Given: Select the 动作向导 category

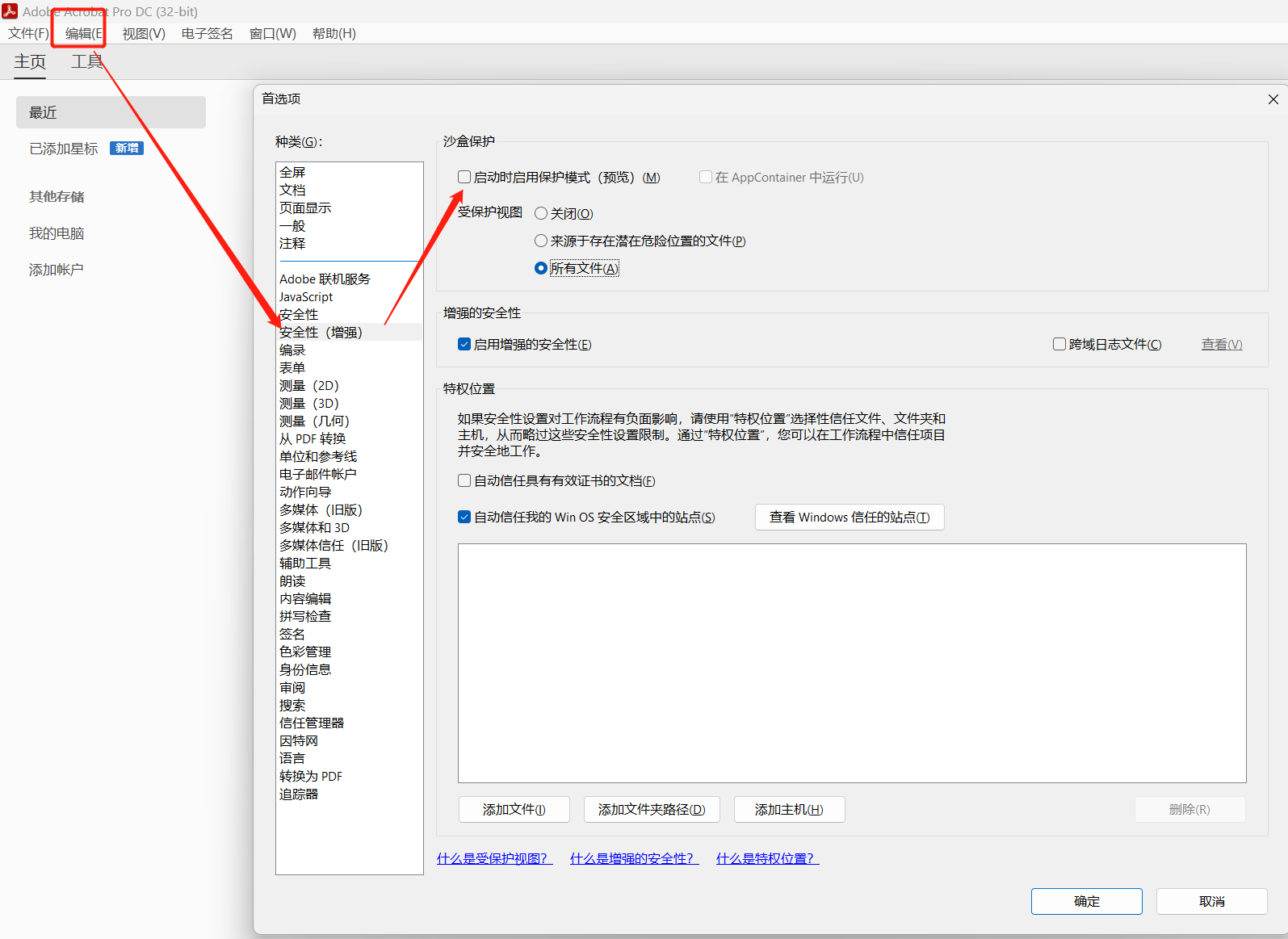Looking at the screenshot, I should tap(305, 492).
